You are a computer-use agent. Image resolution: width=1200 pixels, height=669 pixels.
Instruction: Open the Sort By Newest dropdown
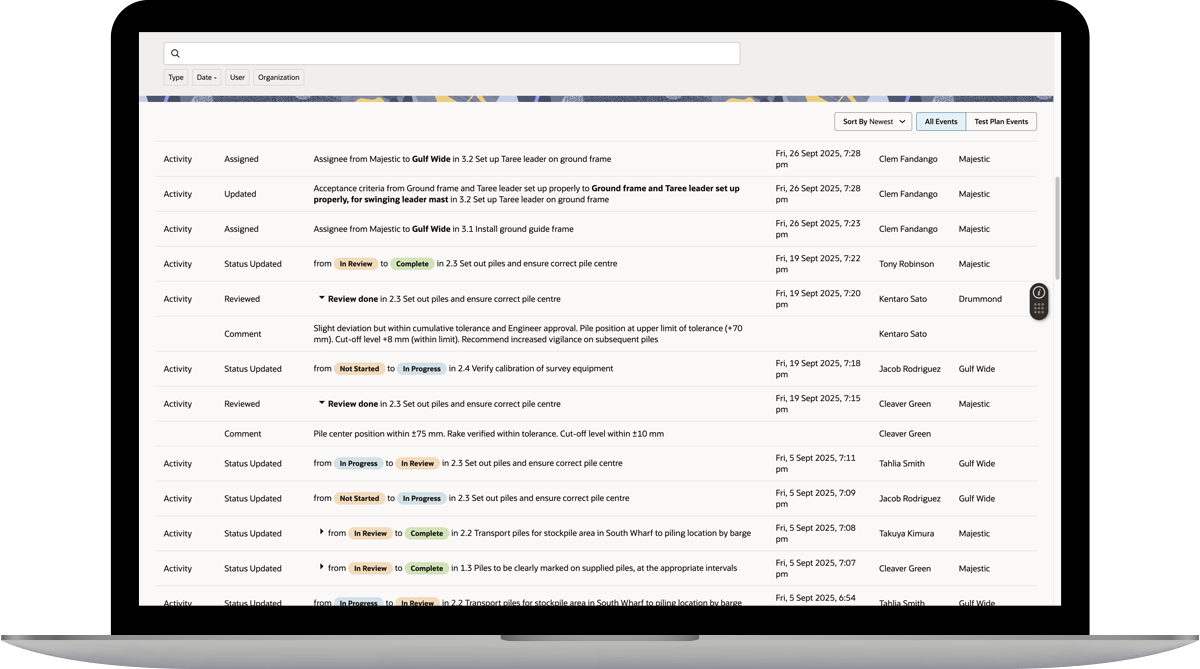click(872, 122)
